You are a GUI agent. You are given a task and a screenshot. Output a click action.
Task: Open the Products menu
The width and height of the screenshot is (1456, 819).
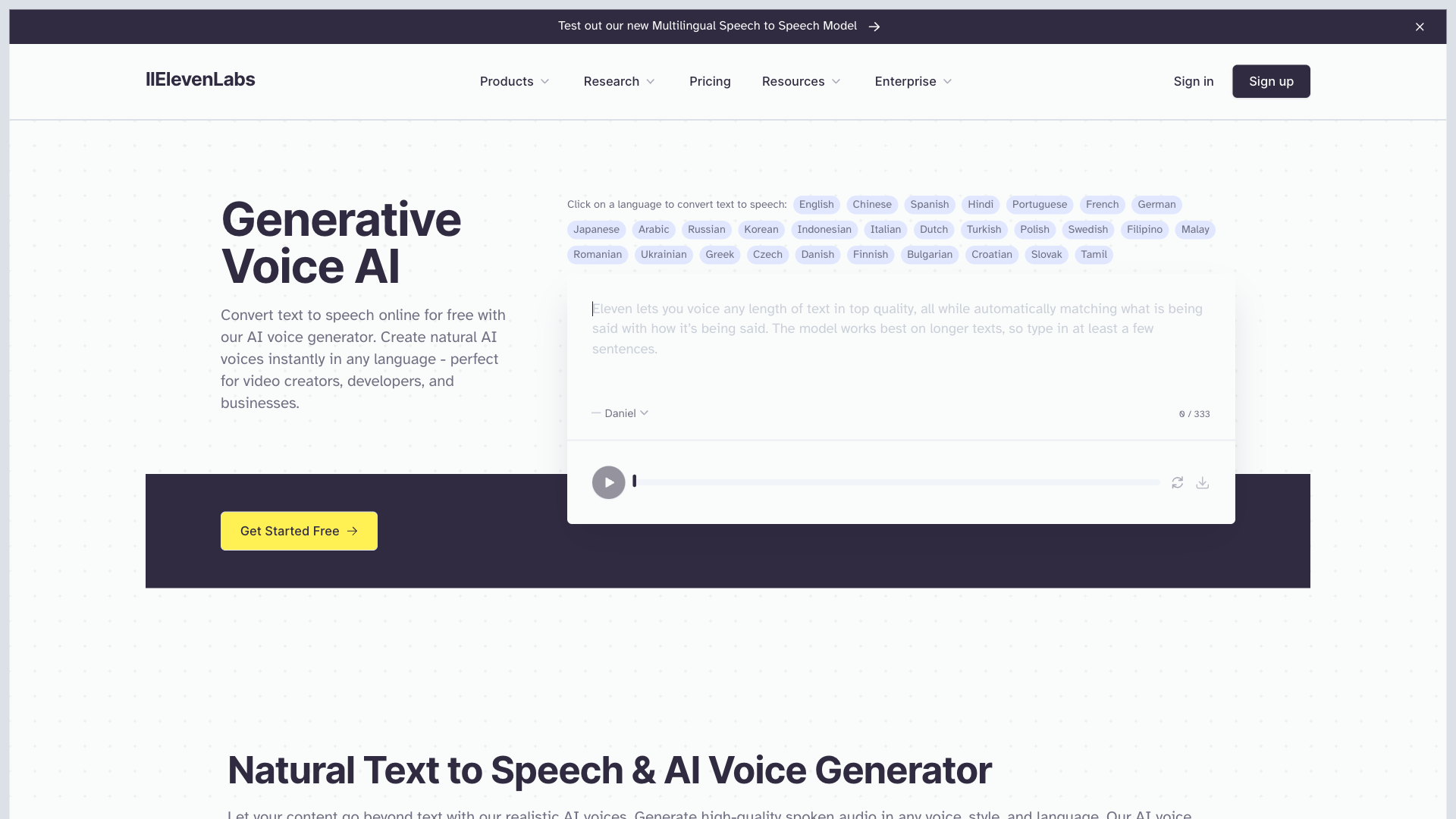(515, 81)
